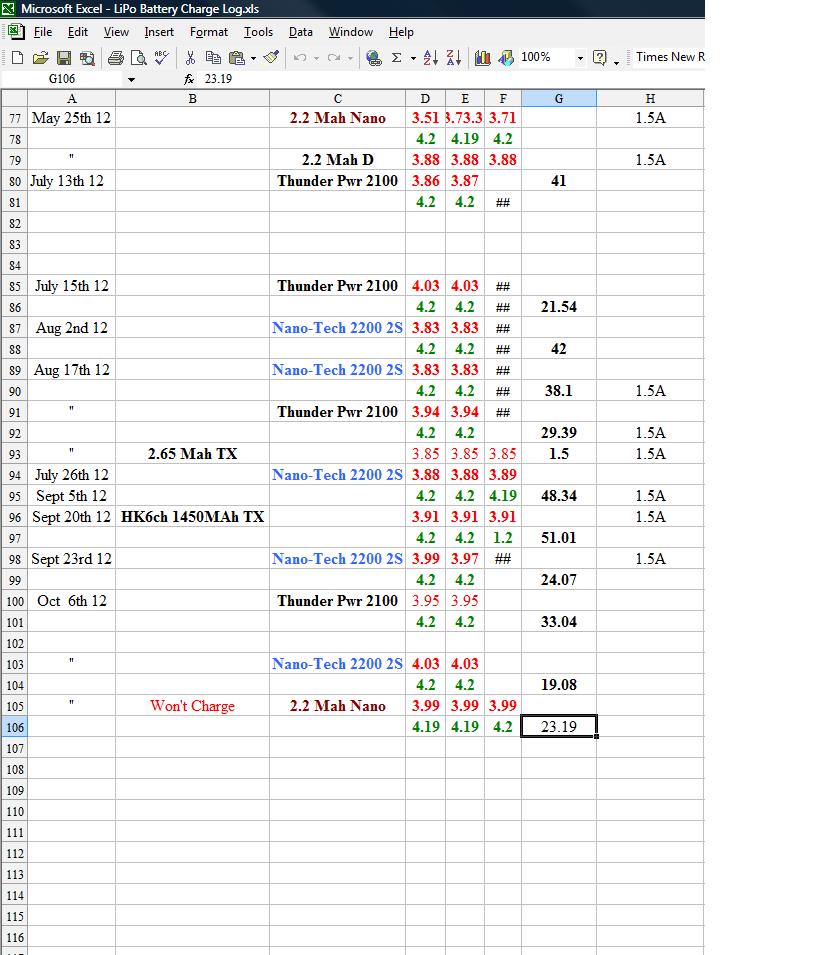
Task: Open an existing workbook
Action: click(x=40, y=57)
